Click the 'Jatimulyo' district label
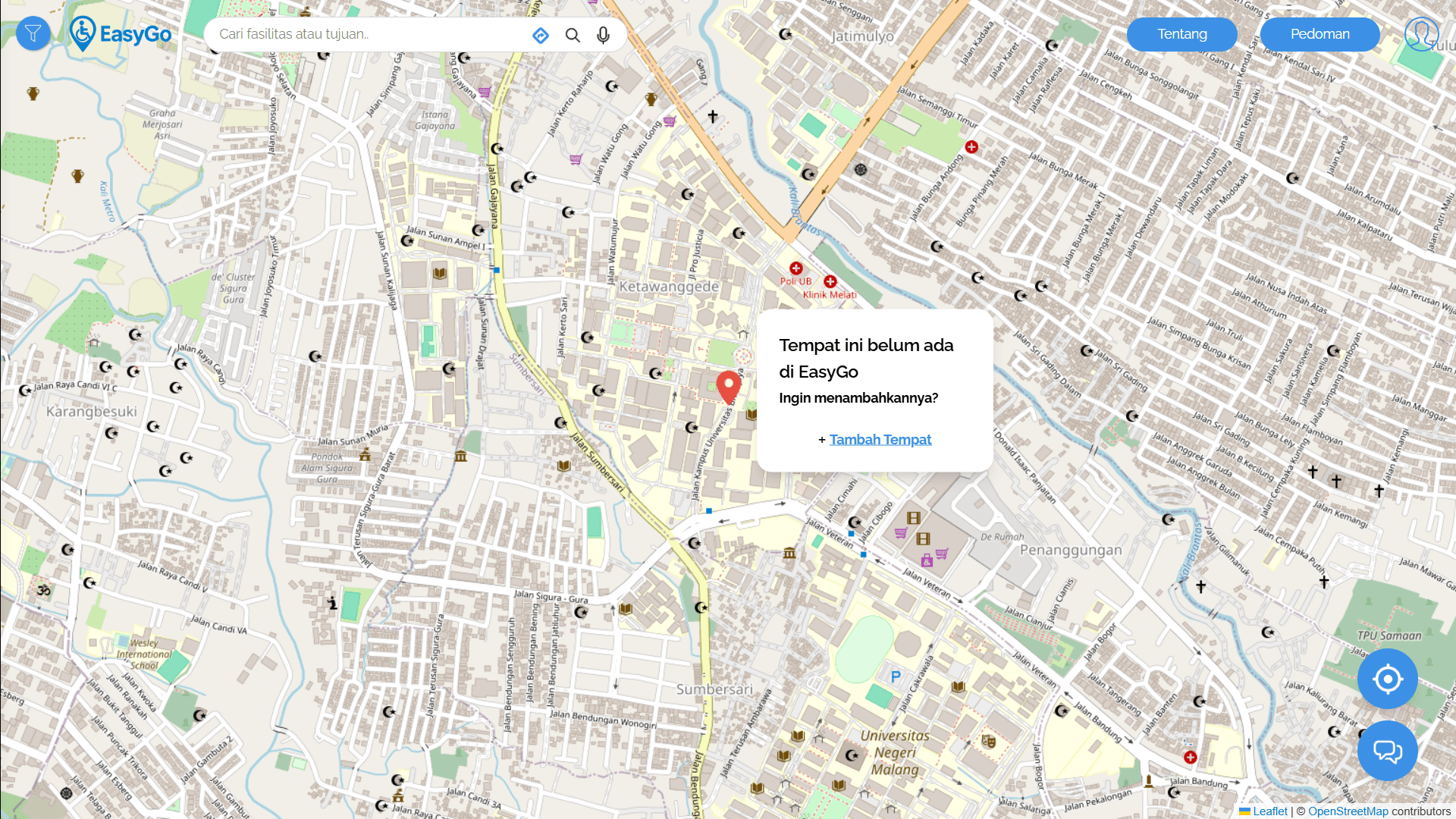Image resolution: width=1456 pixels, height=819 pixels. click(x=862, y=36)
